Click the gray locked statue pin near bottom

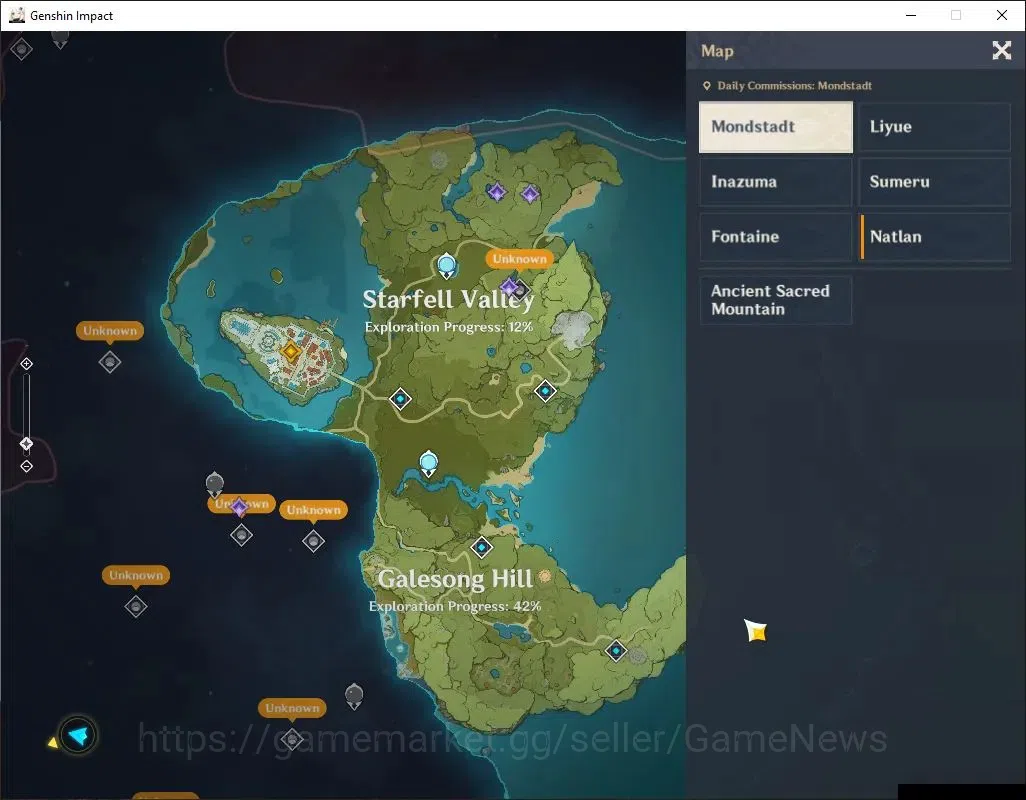click(354, 696)
